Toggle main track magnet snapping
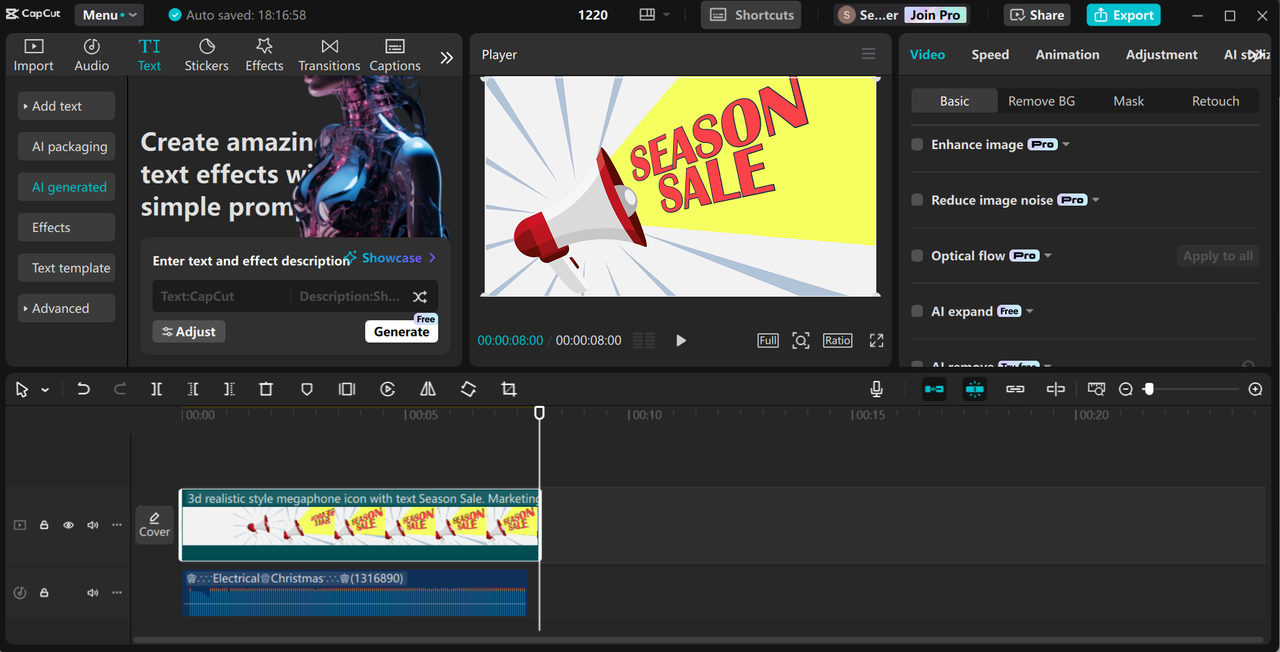The width and height of the screenshot is (1280, 652). (x=934, y=389)
